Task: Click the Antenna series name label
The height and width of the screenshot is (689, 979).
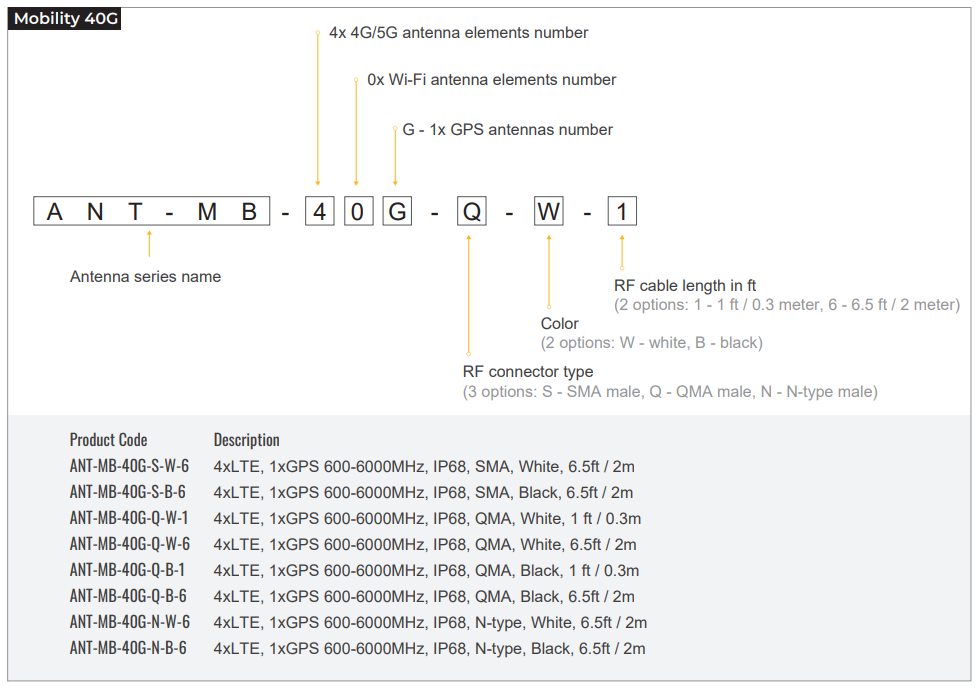Action: click(x=145, y=277)
